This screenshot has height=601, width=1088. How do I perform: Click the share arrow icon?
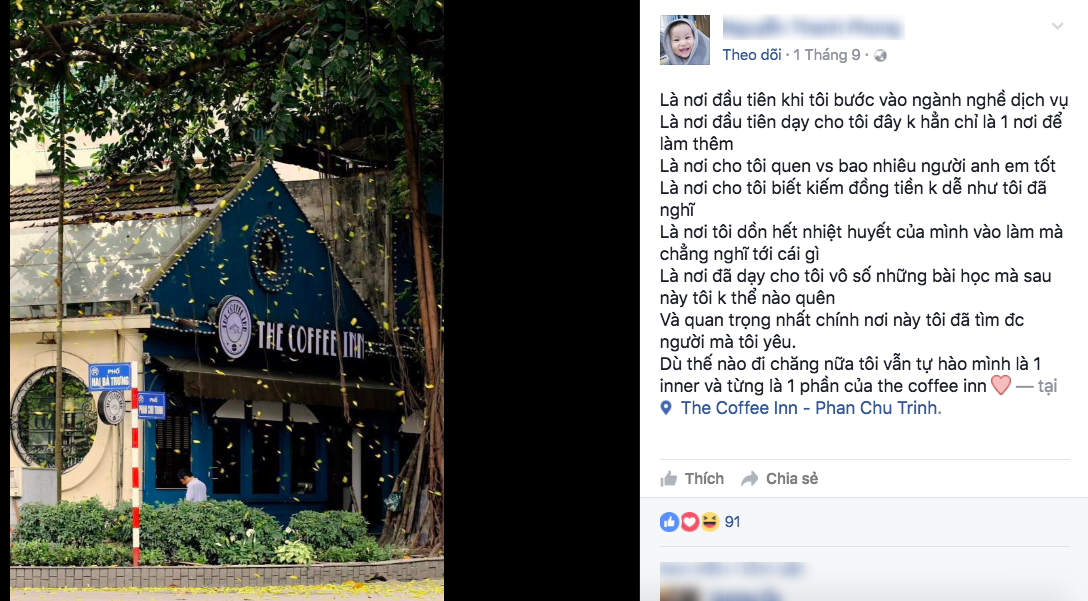[x=749, y=479]
